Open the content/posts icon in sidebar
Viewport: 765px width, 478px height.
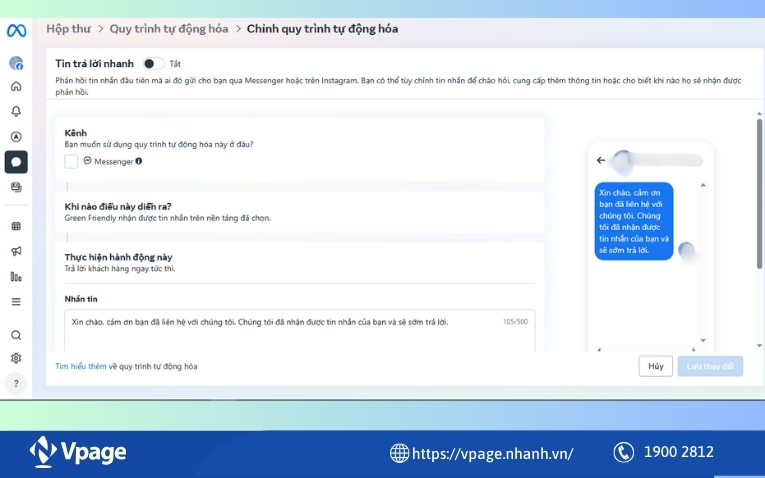(x=16, y=187)
